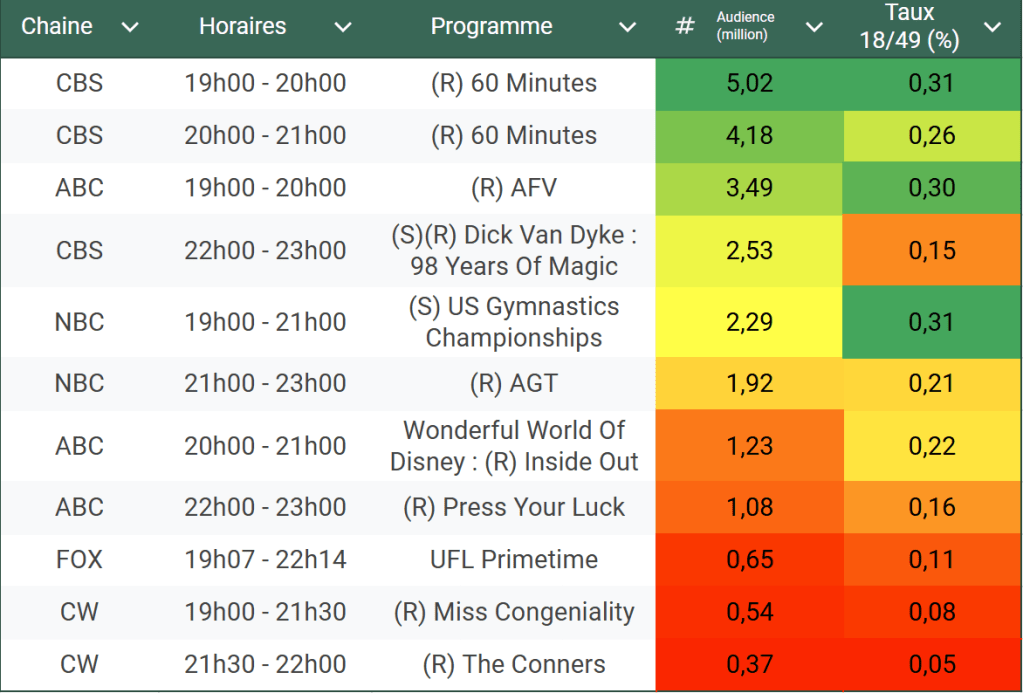Screen dimensions: 1023x693
Task: Click the (R) Press Your Luck cell
Action: 513,507
